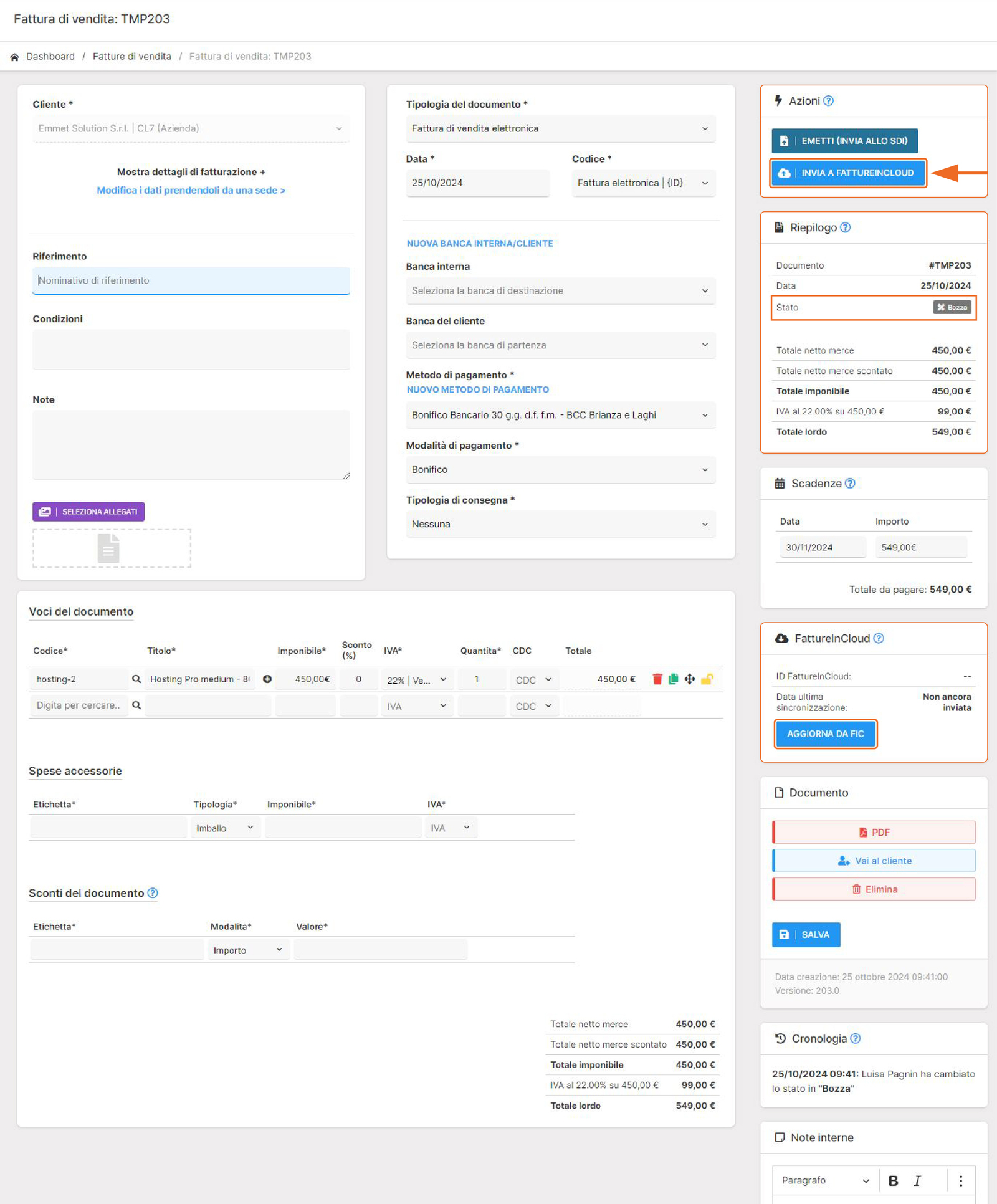
Task: Click the search icon next to hosting-2 code
Action: click(x=136, y=679)
